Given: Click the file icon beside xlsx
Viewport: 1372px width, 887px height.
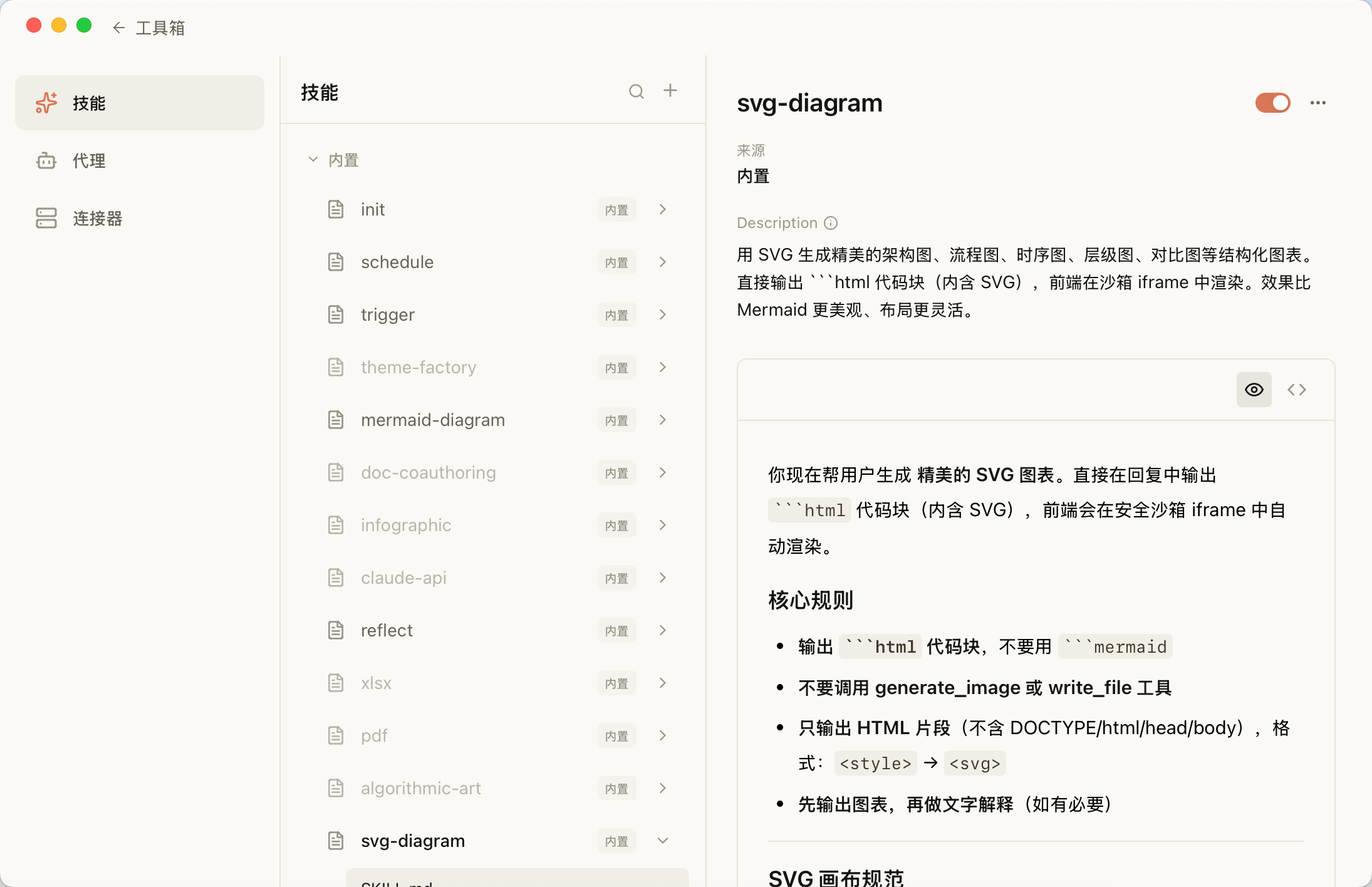Looking at the screenshot, I should [x=336, y=683].
